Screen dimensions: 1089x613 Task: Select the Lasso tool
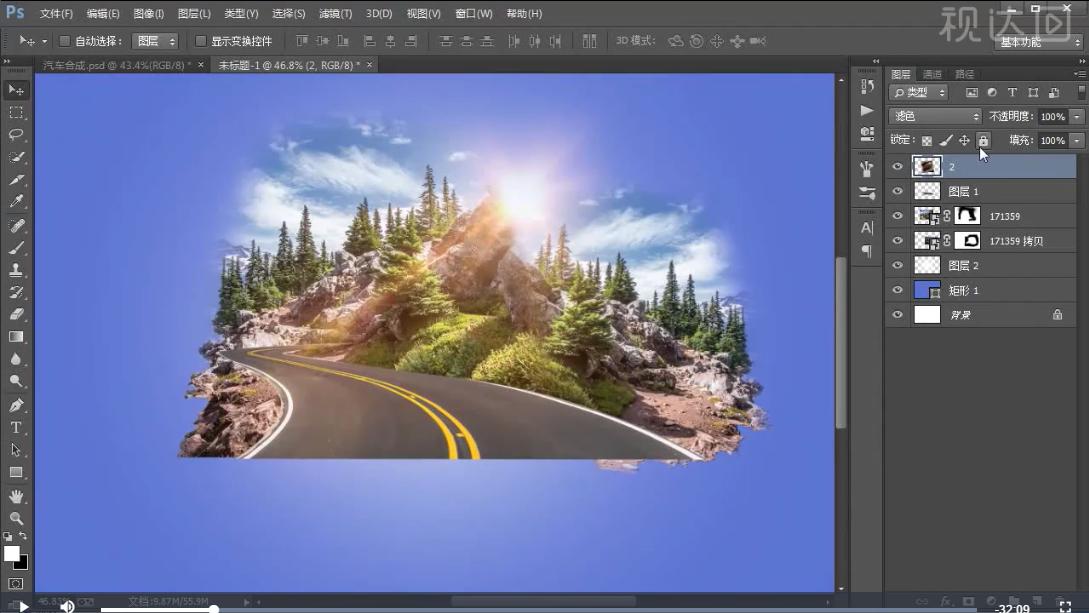pyautogui.click(x=16, y=135)
